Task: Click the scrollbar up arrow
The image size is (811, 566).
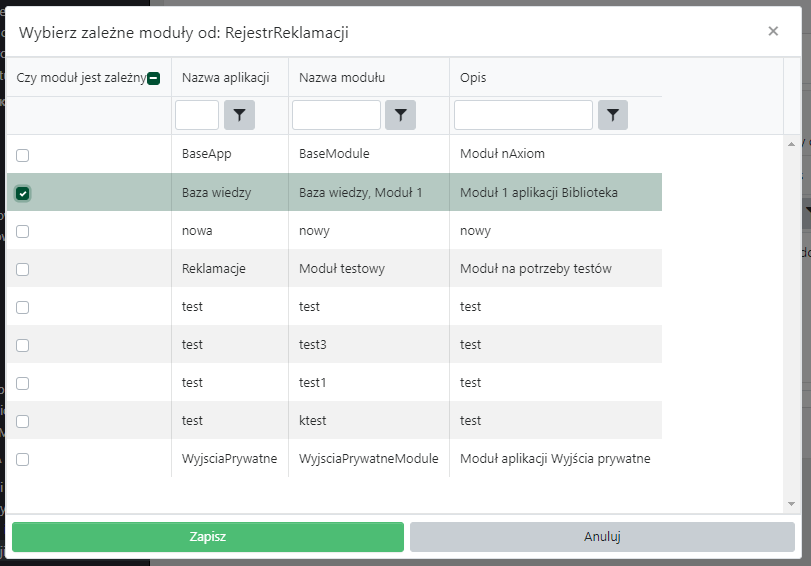Action: click(791, 144)
